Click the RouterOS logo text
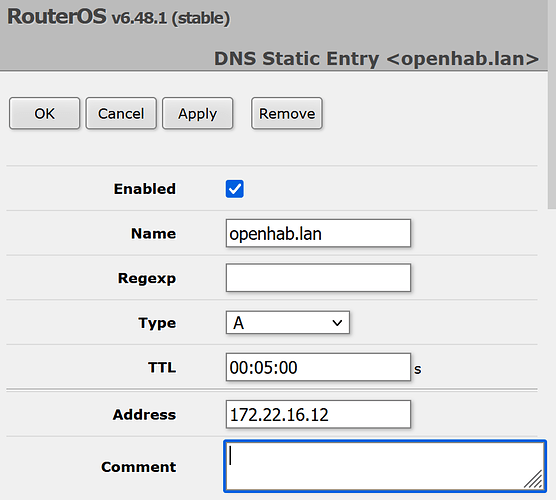 click(x=57, y=17)
